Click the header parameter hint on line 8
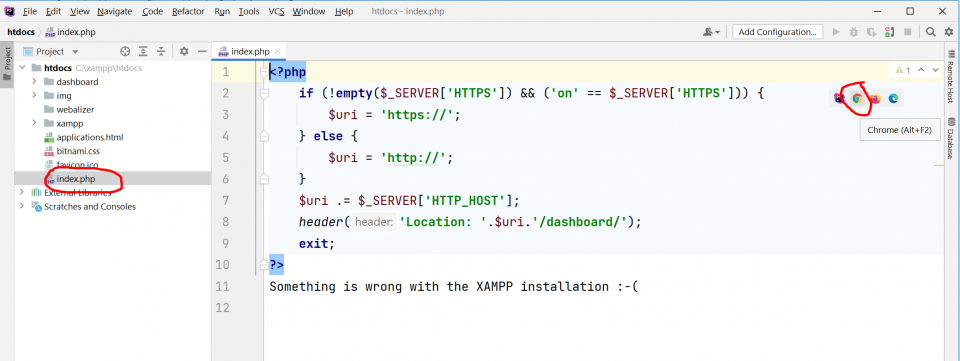960x361 pixels. coord(373,222)
